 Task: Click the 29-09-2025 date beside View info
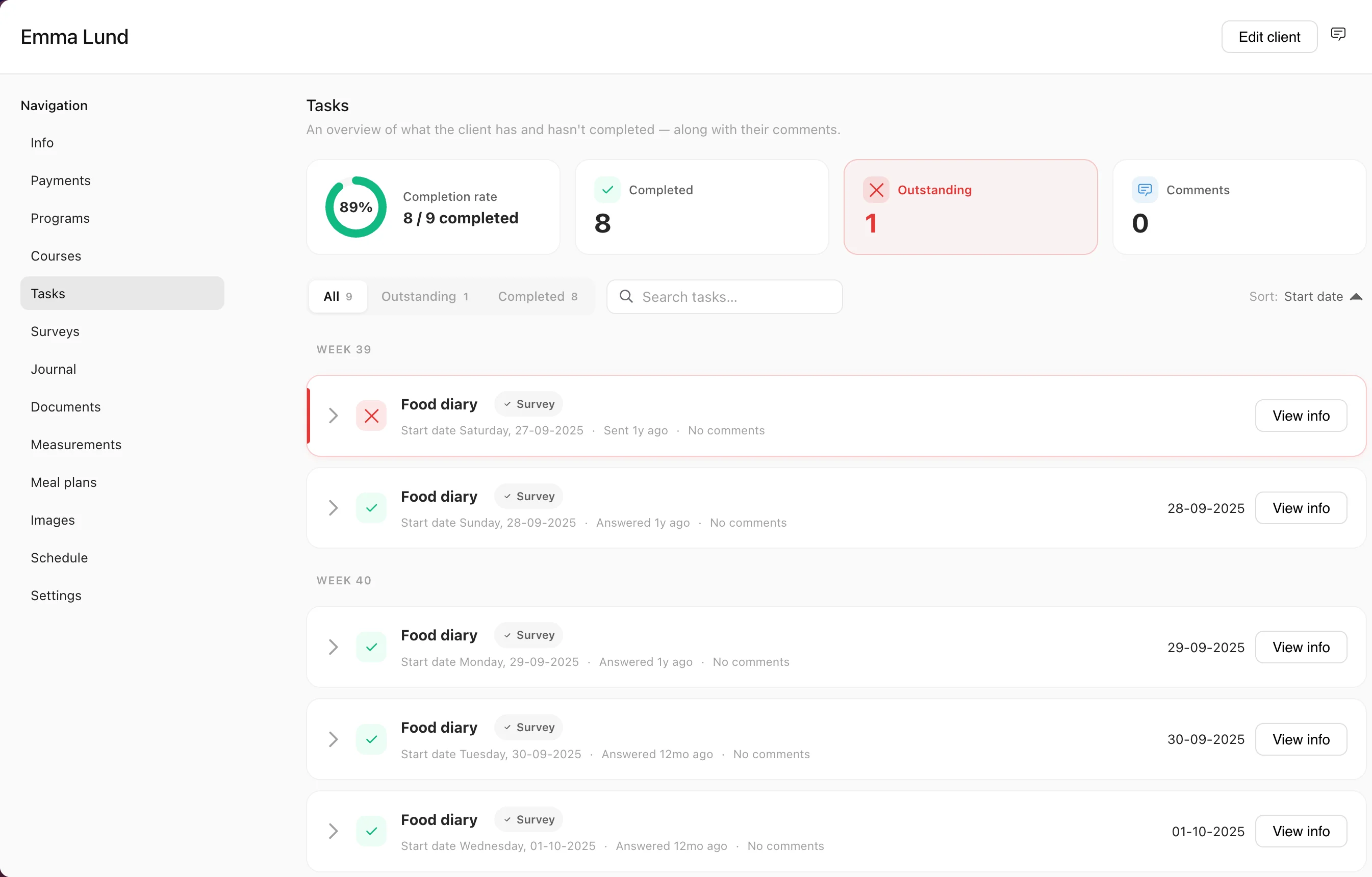(x=1206, y=648)
